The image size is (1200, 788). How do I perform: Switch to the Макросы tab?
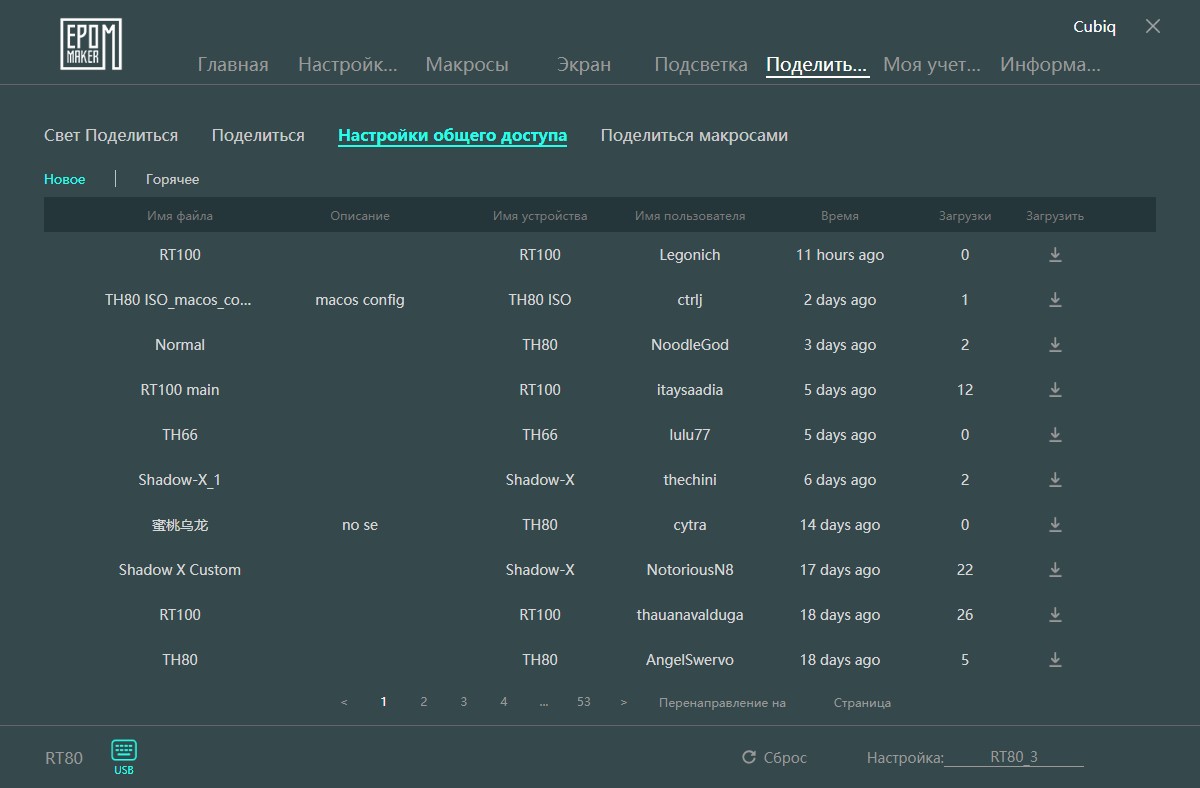(467, 65)
